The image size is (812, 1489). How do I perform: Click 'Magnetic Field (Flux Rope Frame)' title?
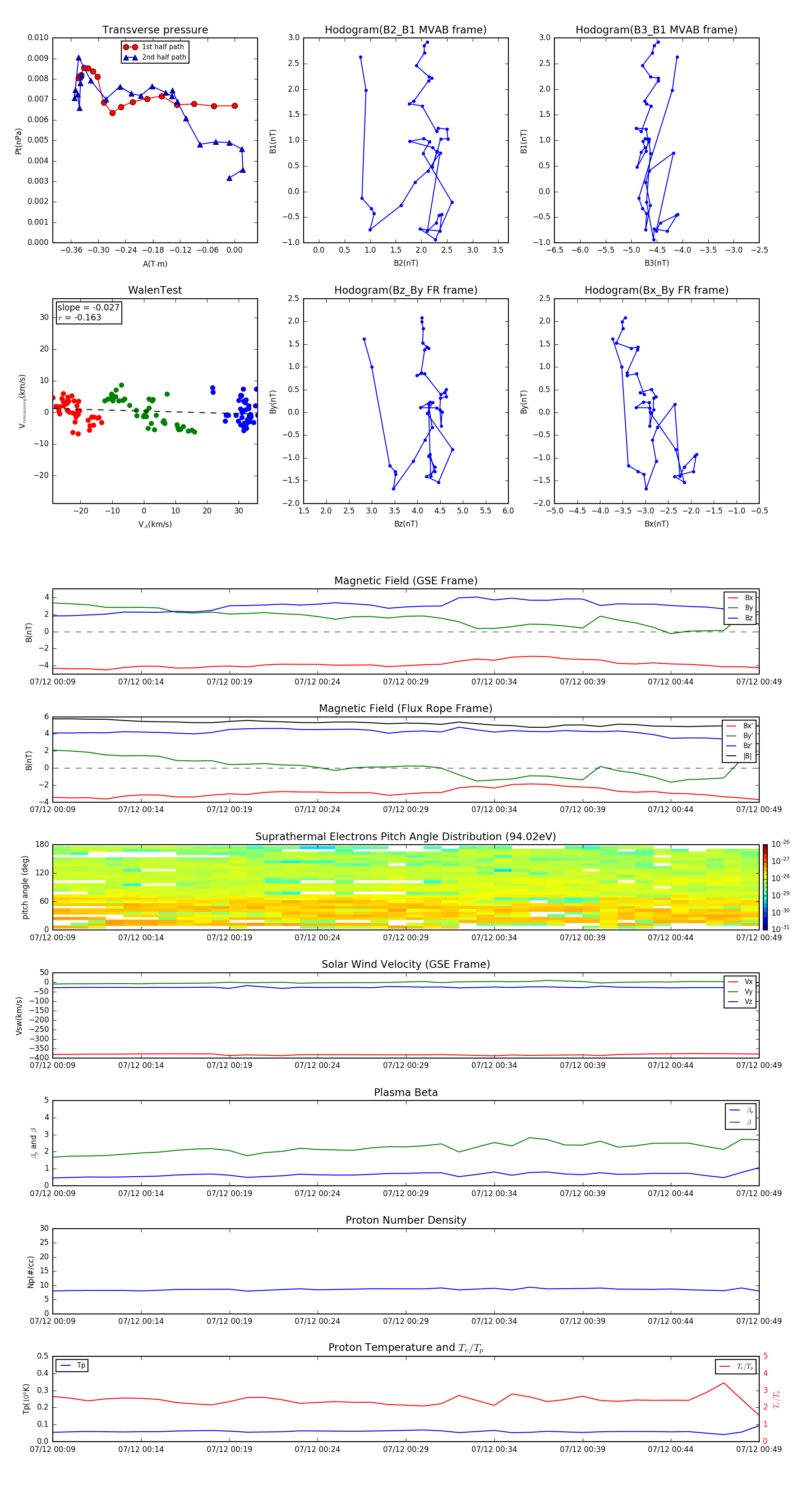tap(406, 709)
